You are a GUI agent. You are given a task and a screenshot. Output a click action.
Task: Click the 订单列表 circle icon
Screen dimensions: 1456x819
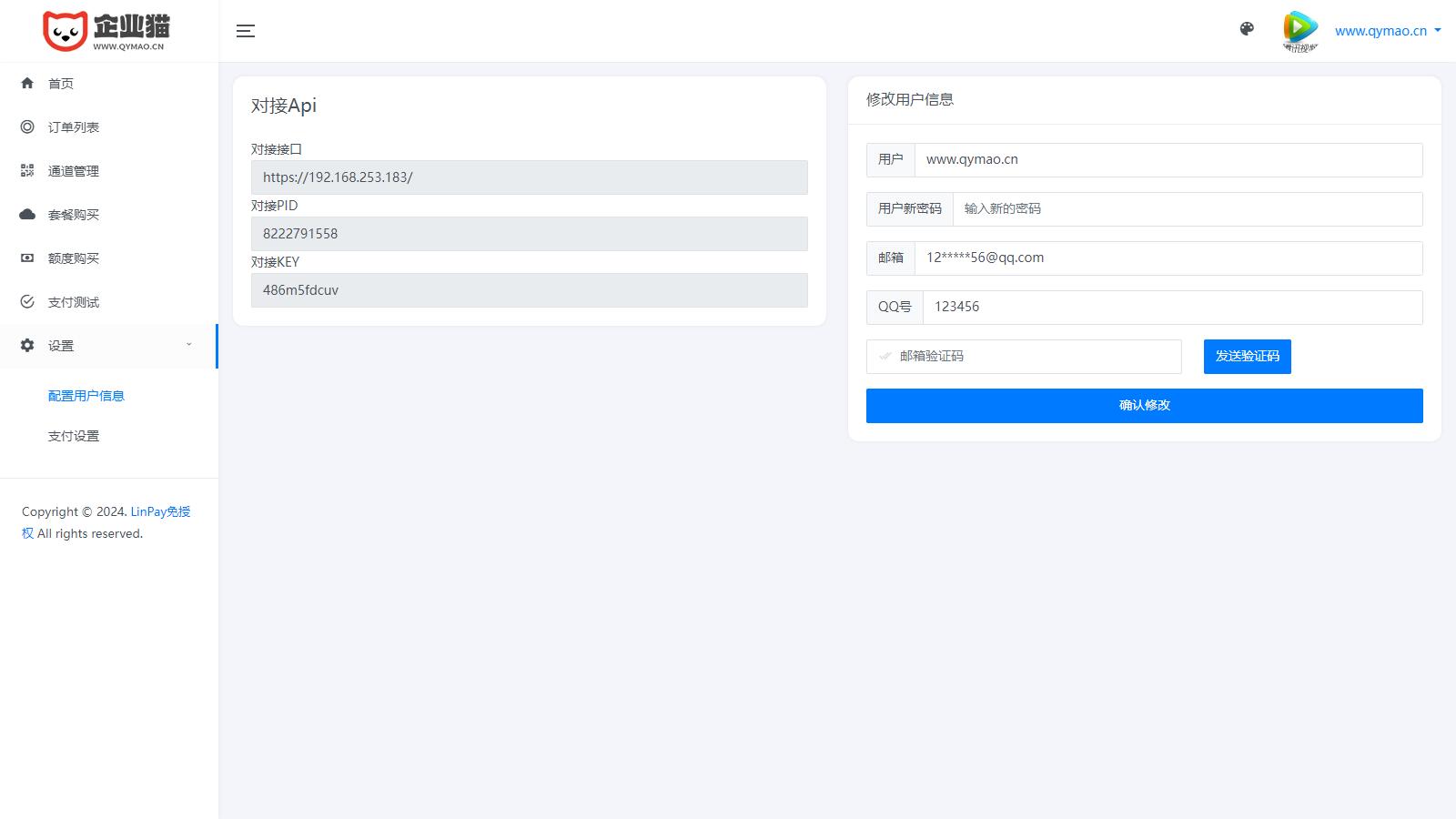[27, 127]
